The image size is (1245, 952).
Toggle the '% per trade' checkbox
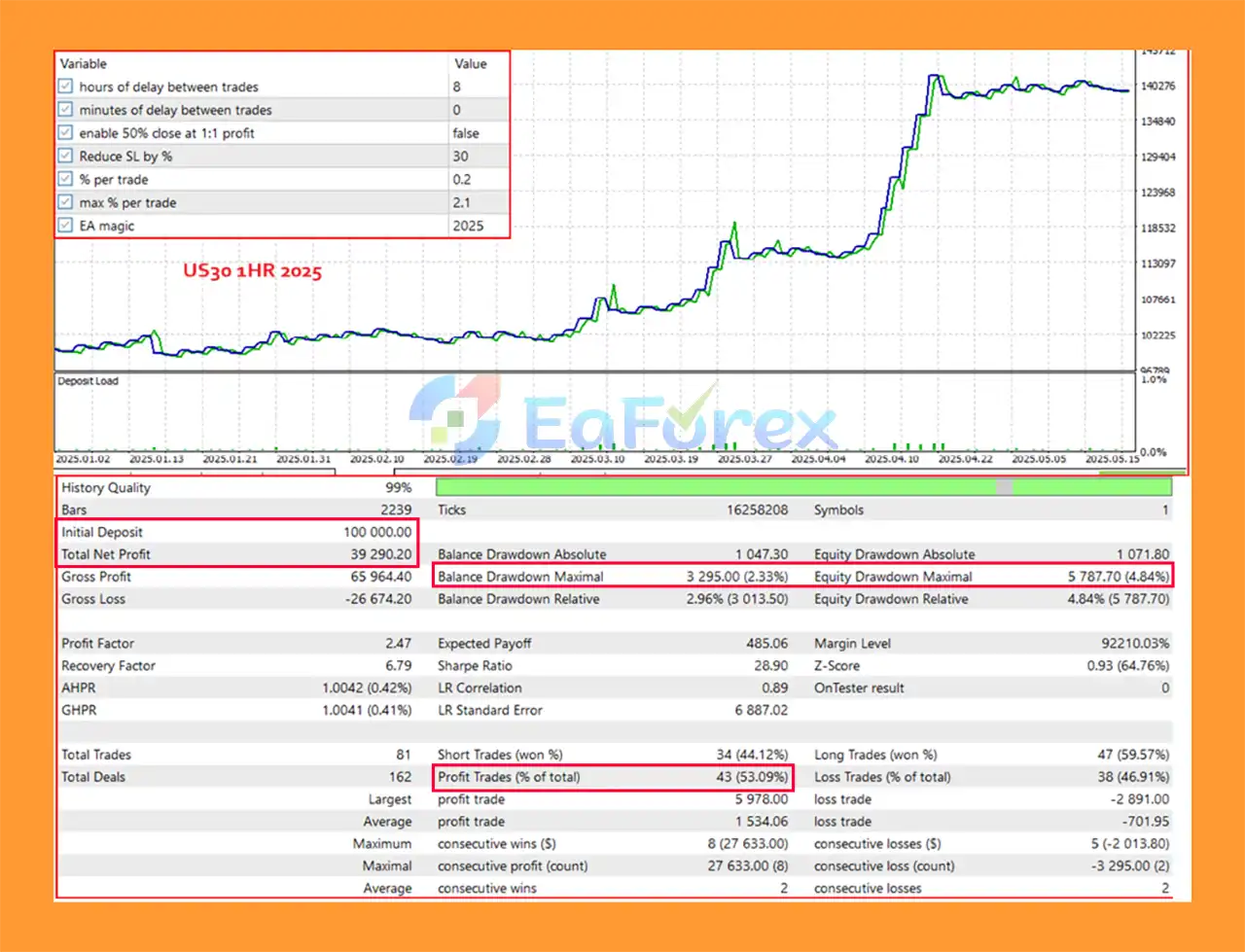pyautogui.click(x=66, y=180)
